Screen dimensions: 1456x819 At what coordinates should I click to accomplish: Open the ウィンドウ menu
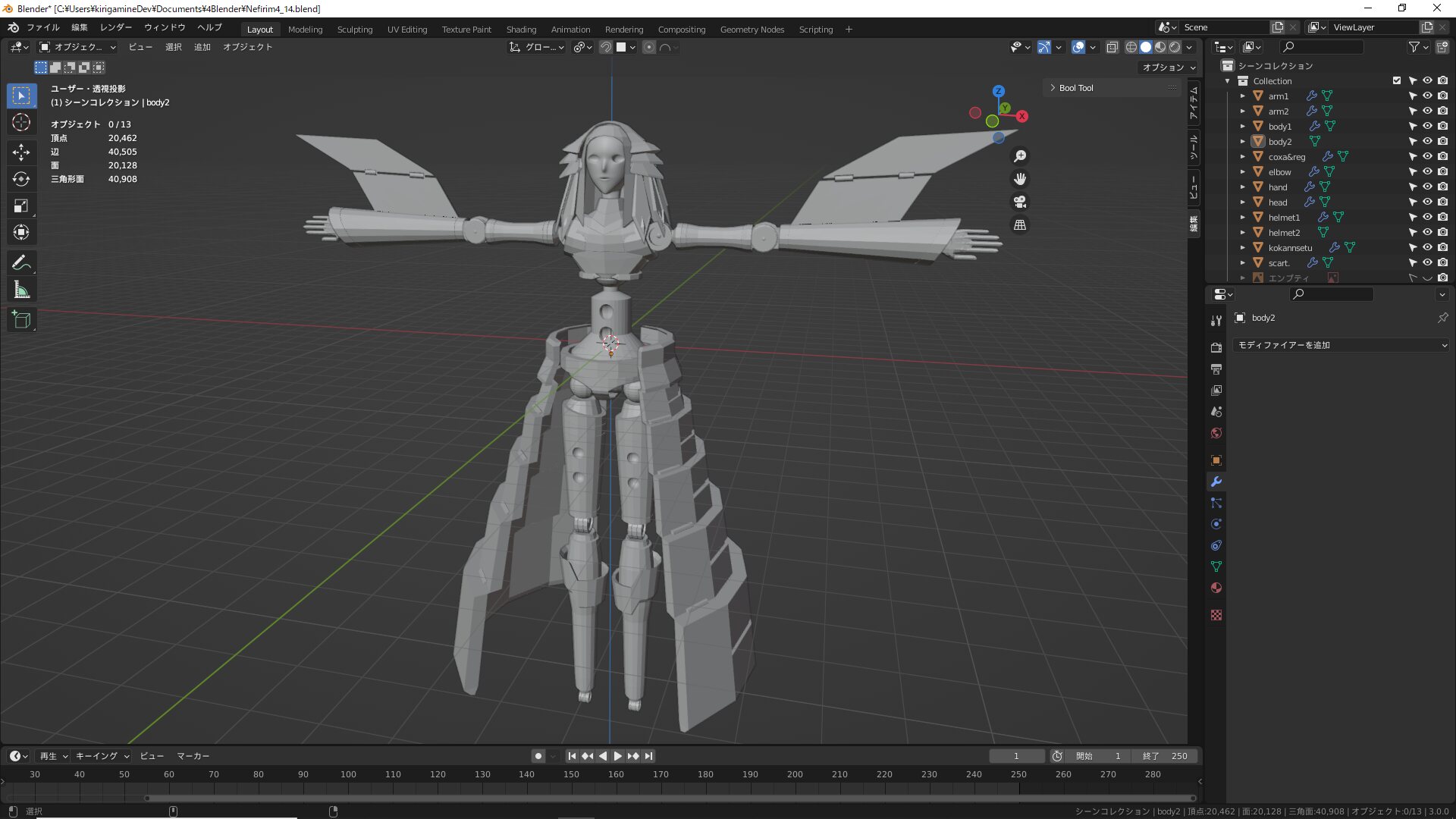(x=165, y=27)
